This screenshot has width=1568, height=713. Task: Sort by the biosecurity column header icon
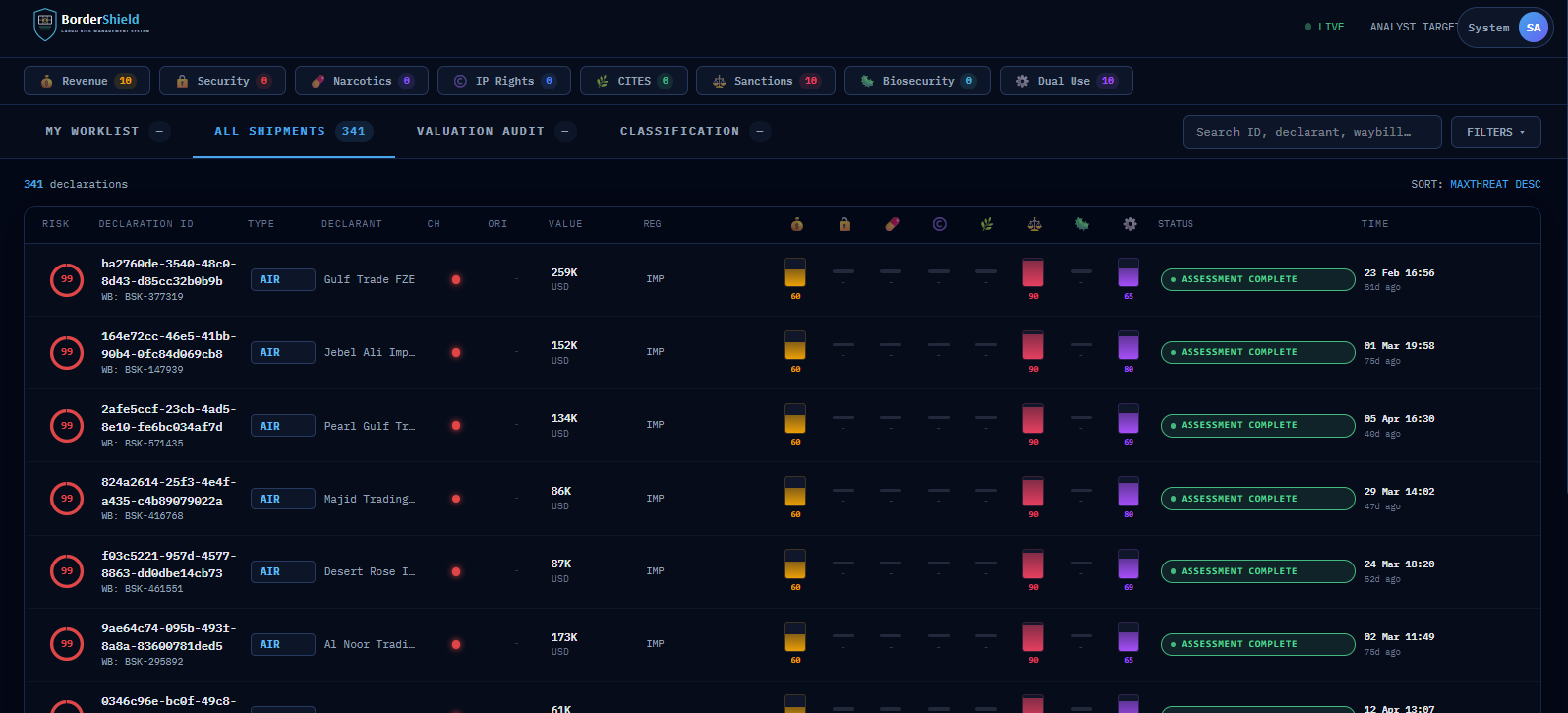pyautogui.click(x=1082, y=224)
